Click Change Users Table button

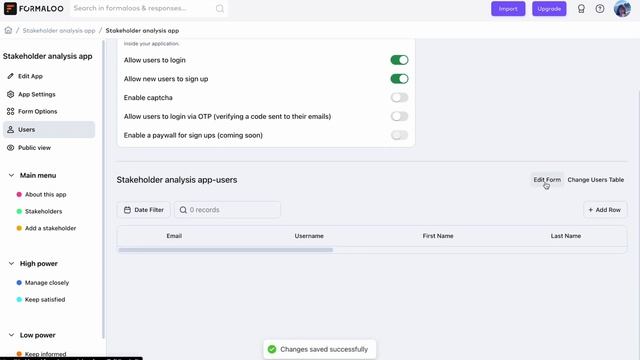[x=596, y=180]
